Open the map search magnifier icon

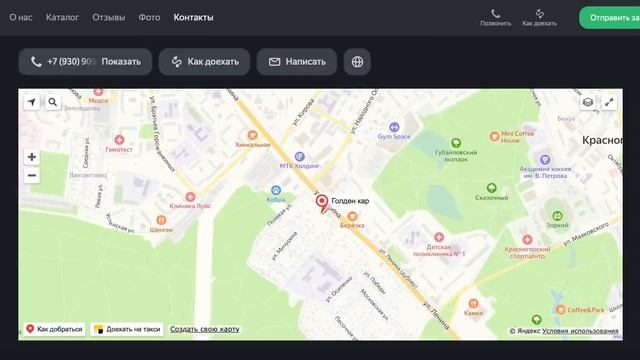point(53,102)
